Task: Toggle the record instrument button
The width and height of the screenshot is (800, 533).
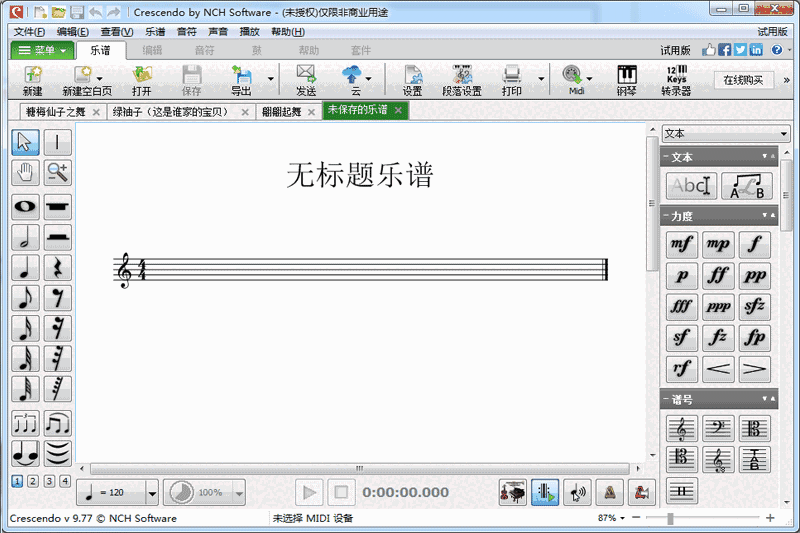Action: (642, 493)
